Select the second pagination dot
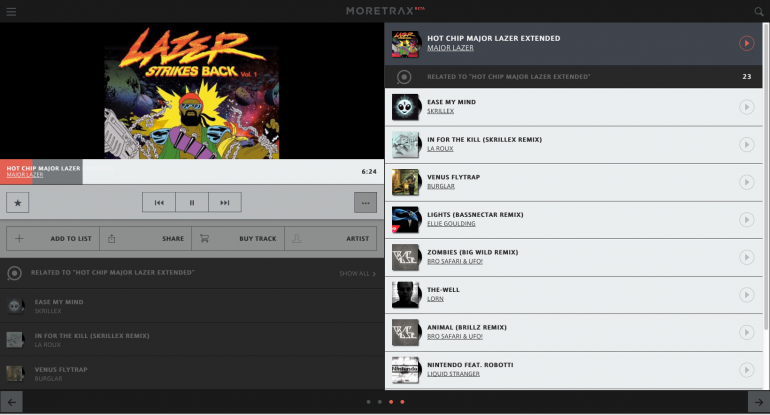This screenshot has width=770, height=415. 380,402
